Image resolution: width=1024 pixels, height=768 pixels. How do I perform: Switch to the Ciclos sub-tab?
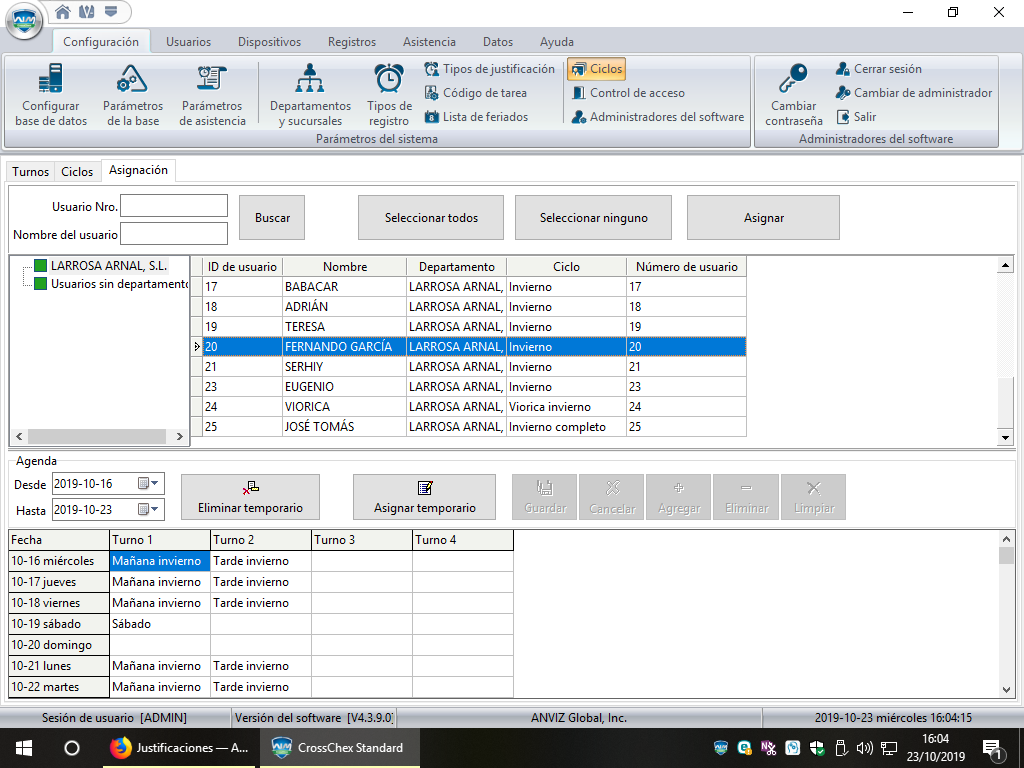77,172
